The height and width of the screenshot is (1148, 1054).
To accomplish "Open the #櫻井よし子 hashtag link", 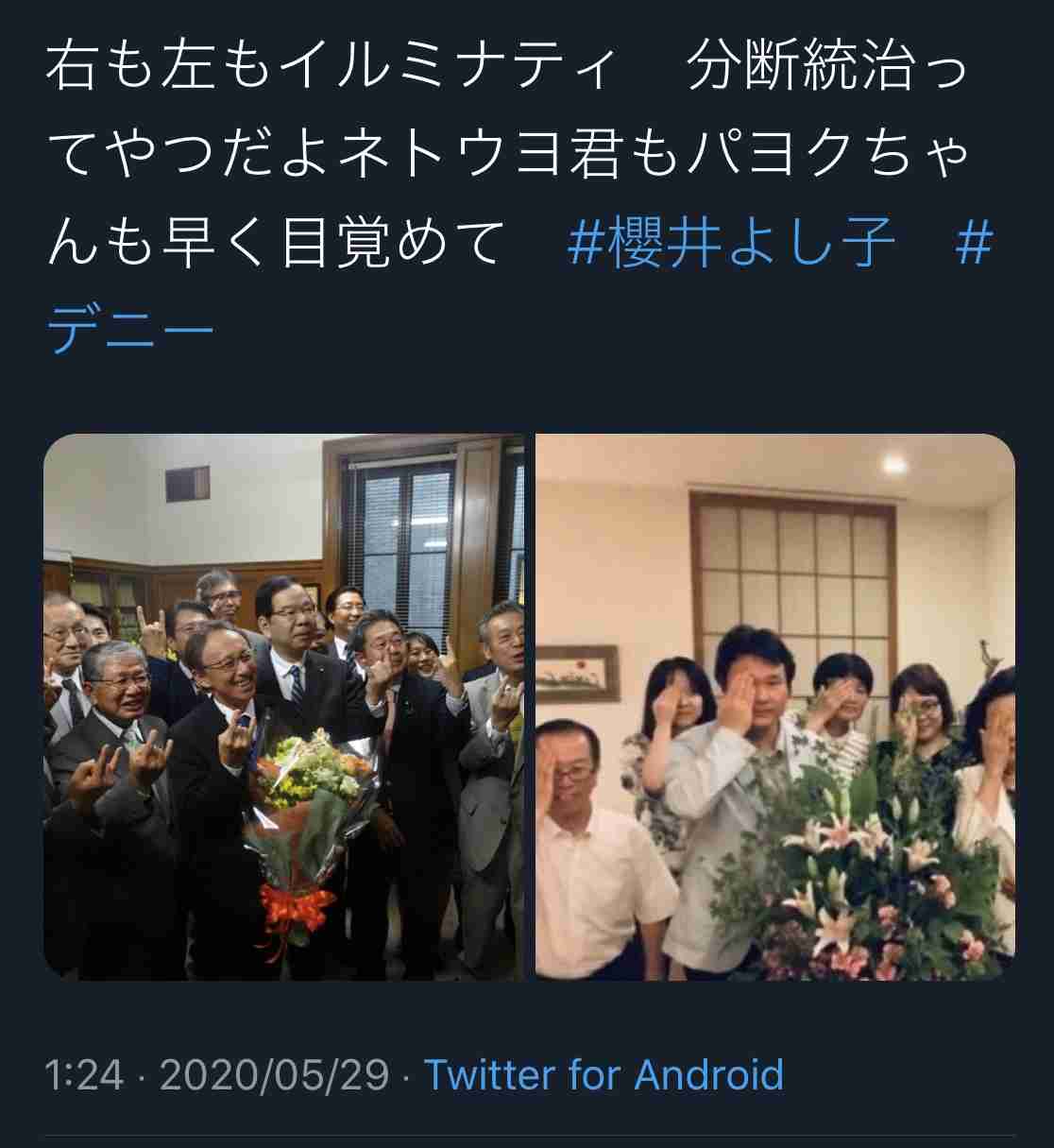I will [x=731, y=242].
